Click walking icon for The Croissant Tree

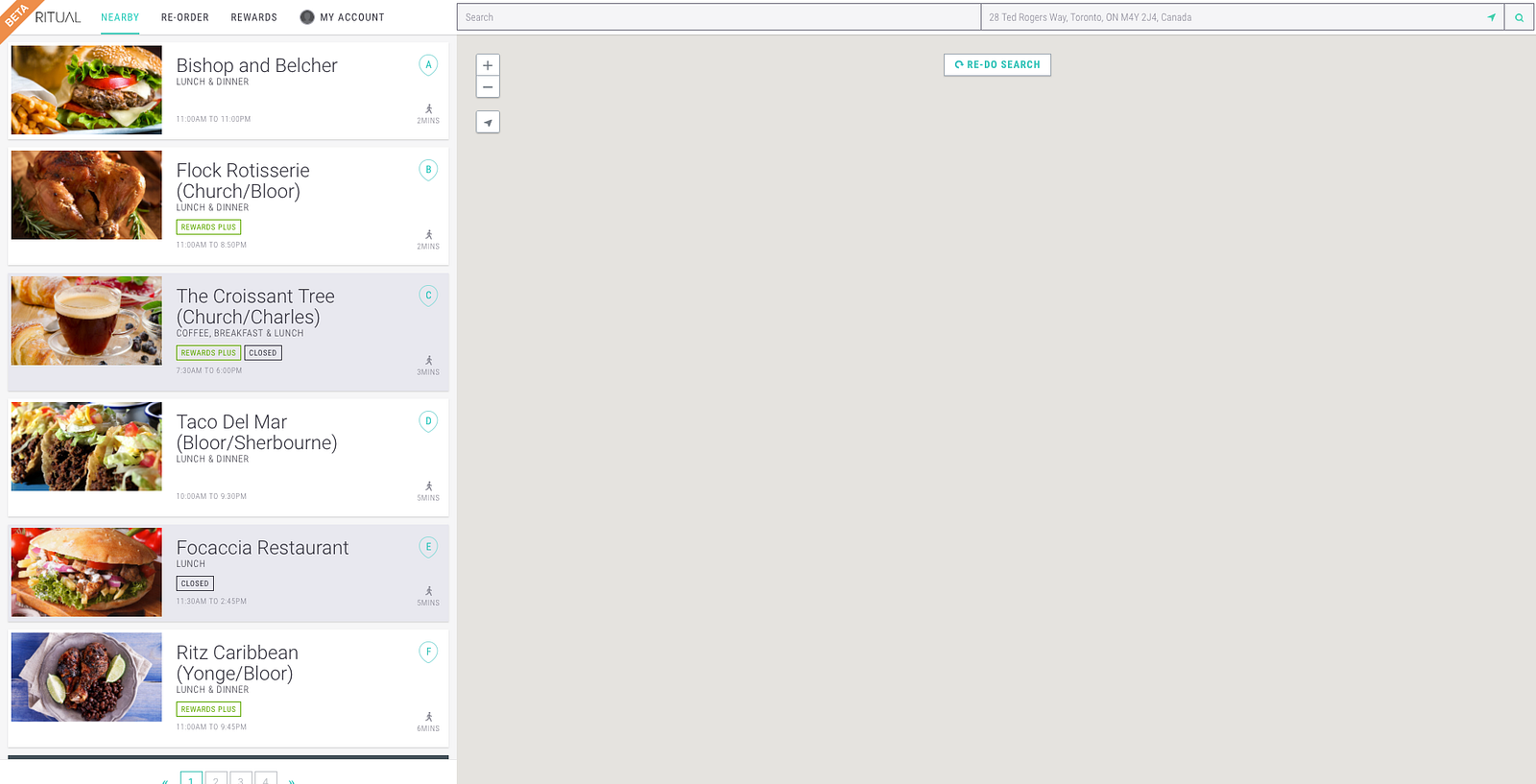[x=429, y=361]
